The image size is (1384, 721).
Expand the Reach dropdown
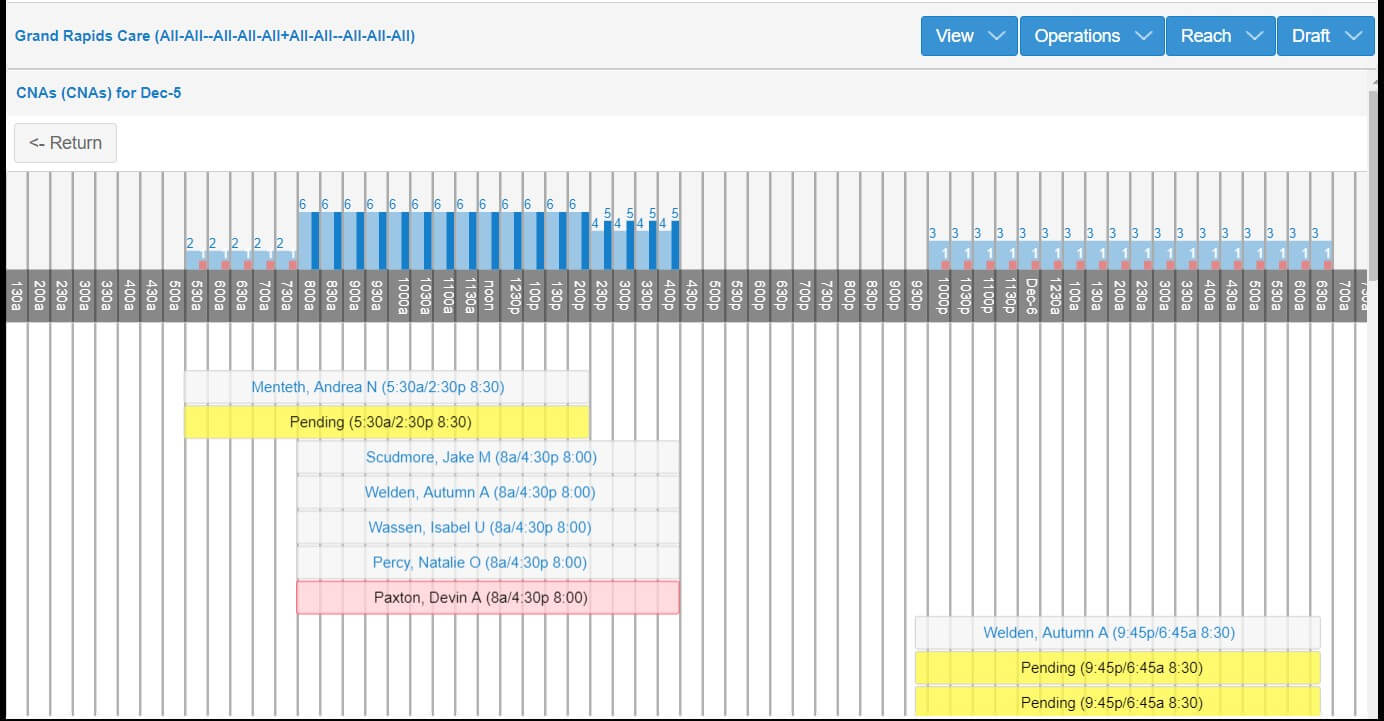[1220, 36]
